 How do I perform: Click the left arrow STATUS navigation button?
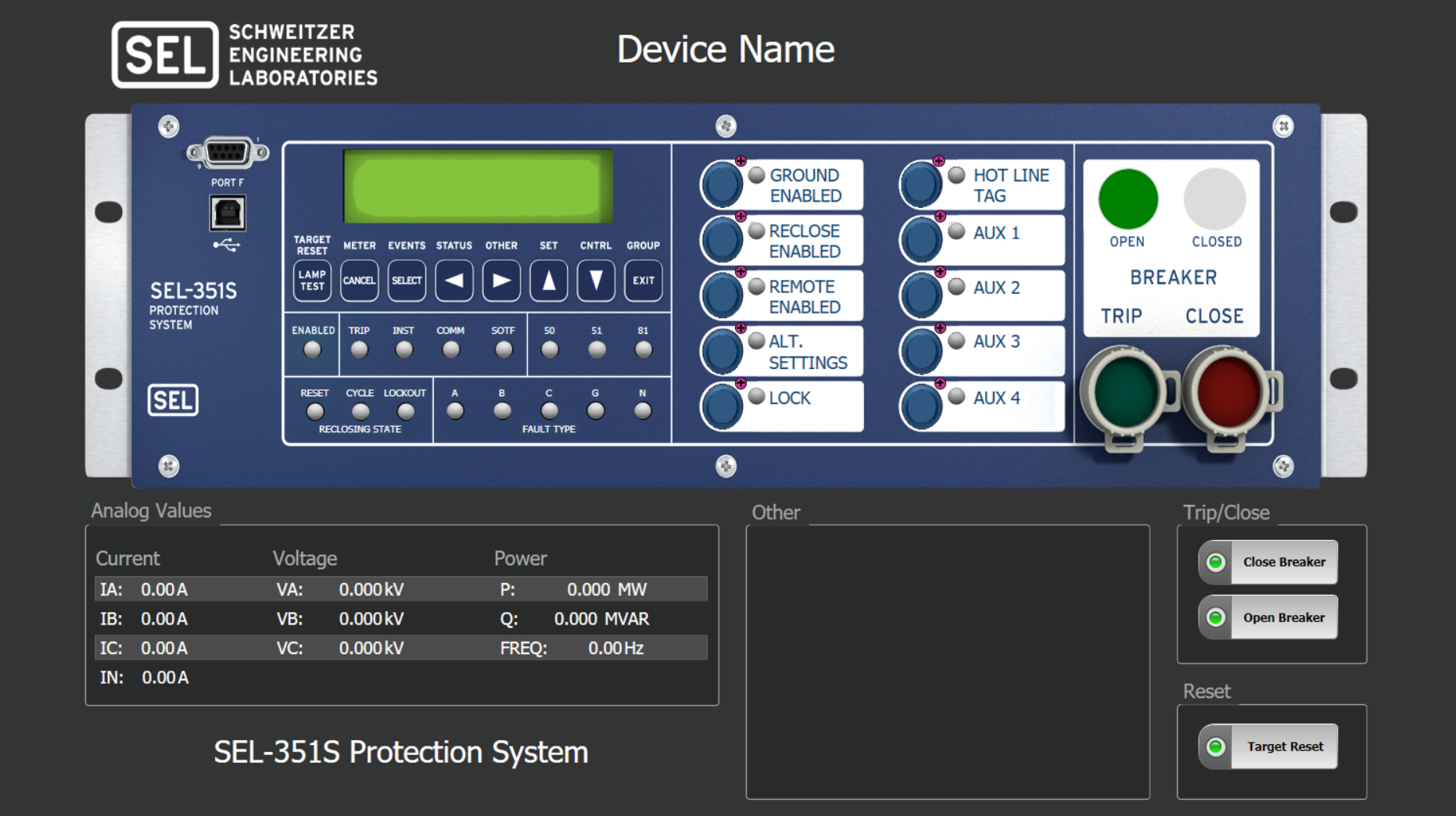(454, 281)
